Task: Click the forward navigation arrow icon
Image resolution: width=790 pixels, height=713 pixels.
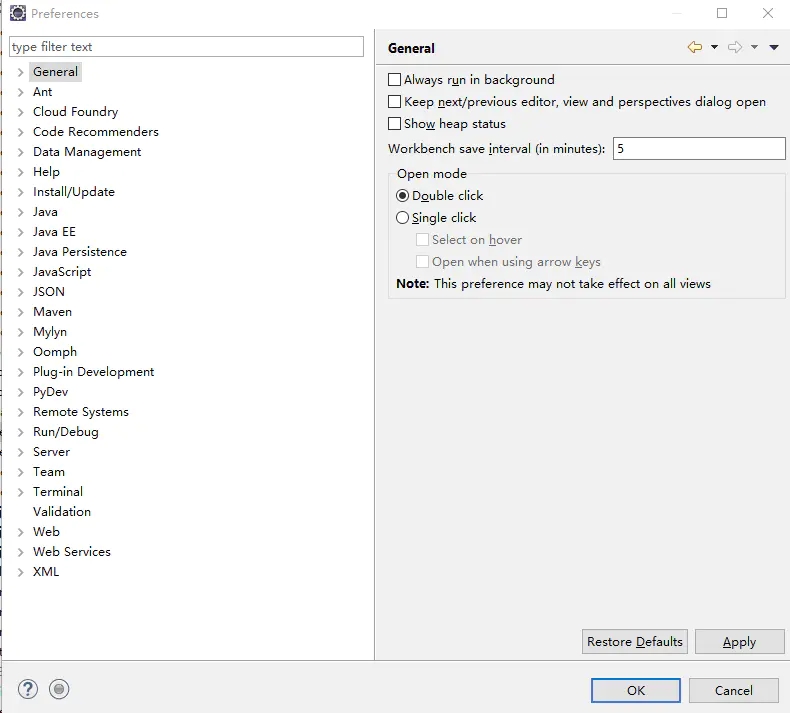Action: 735,47
